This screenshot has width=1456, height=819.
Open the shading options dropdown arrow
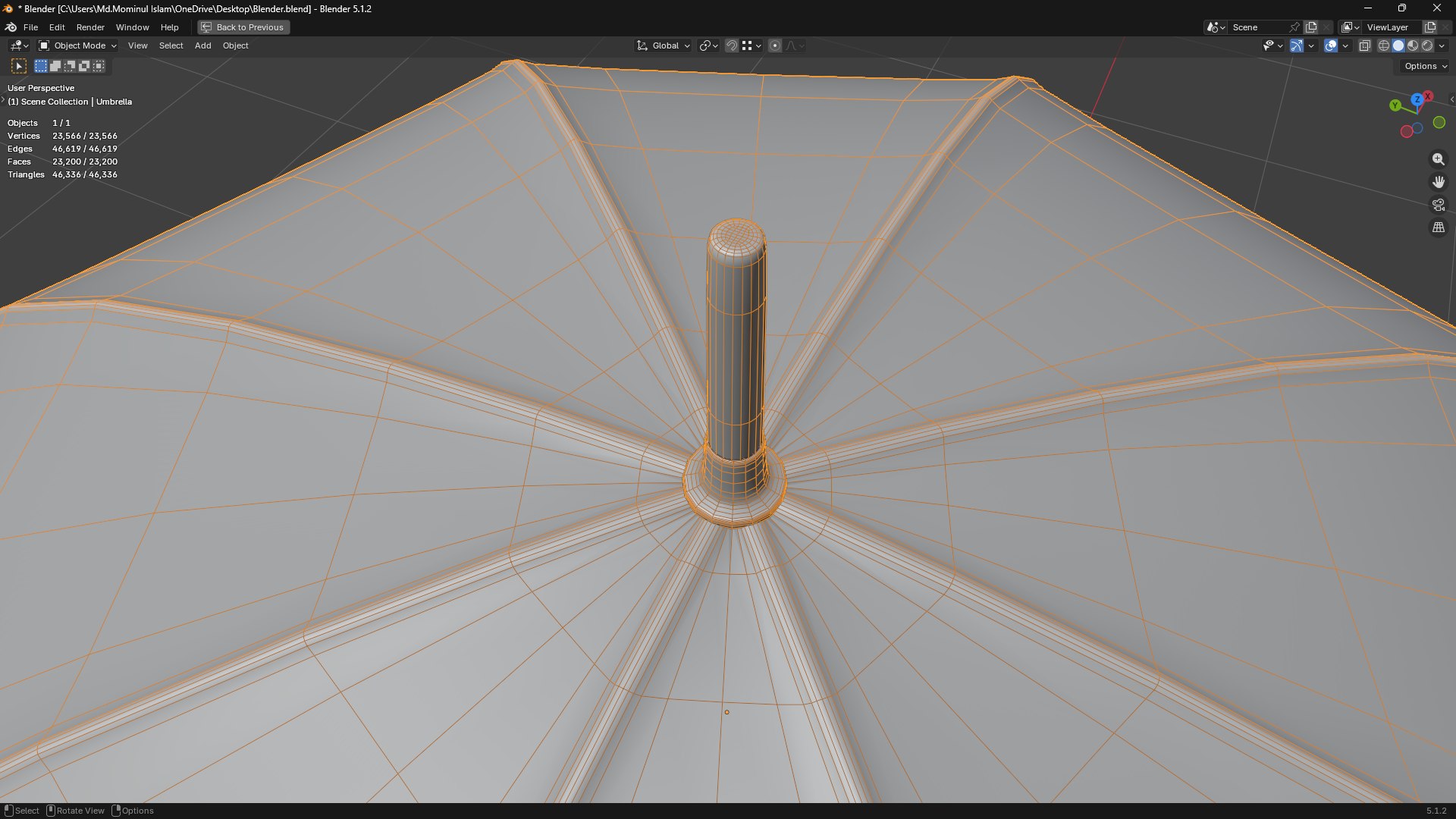[x=1442, y=45]
